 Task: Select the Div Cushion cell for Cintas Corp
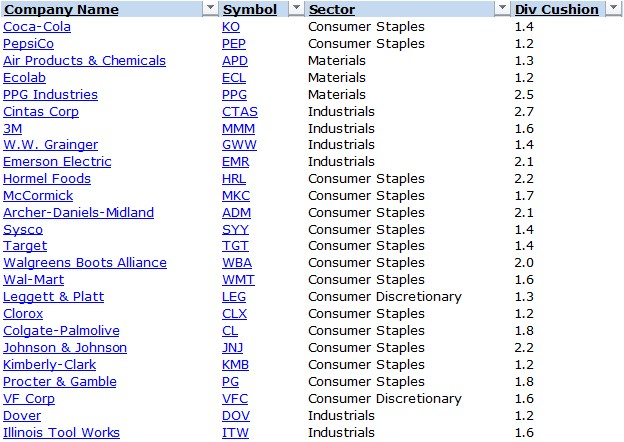click(x=525, y=111)
